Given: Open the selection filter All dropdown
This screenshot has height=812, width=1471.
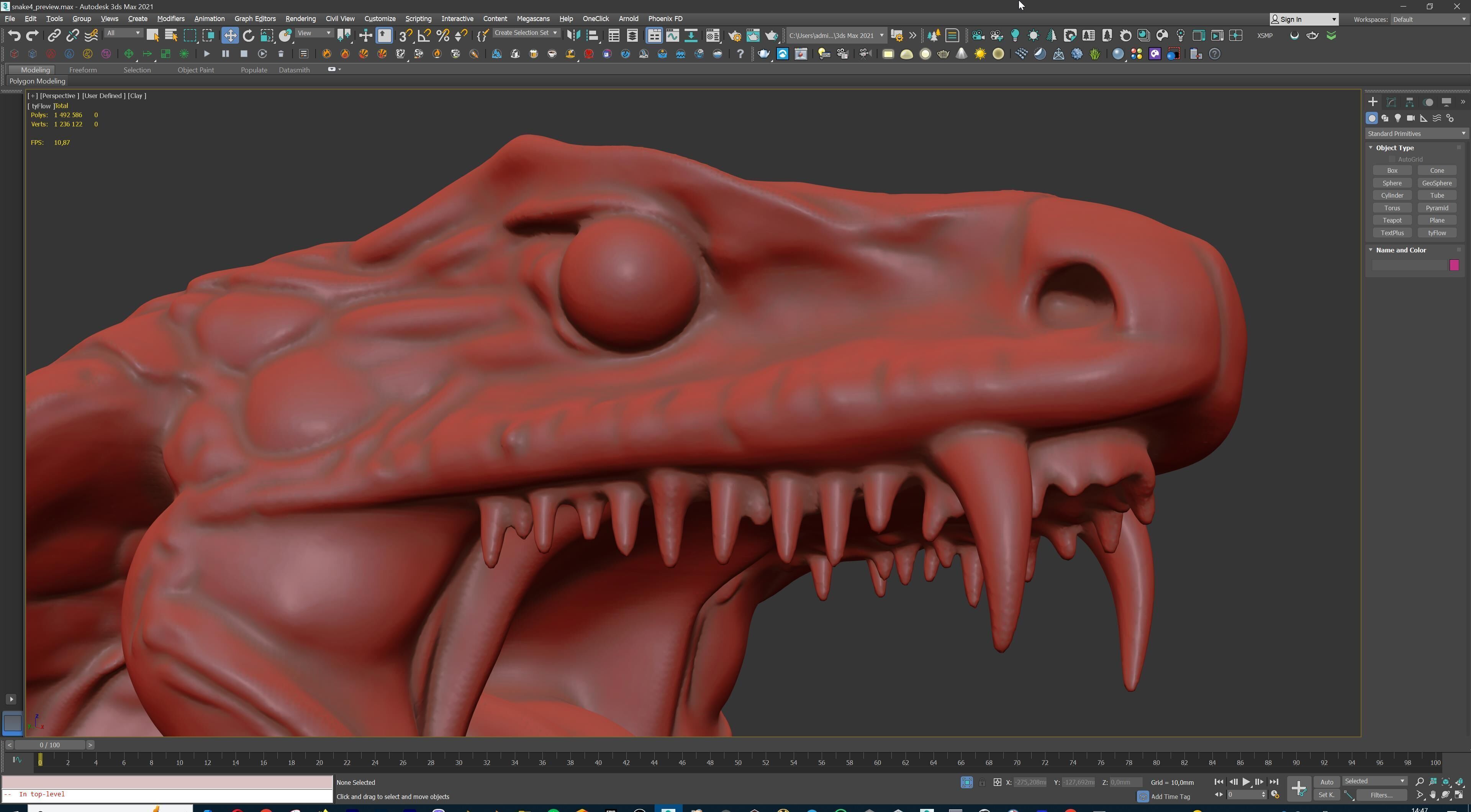Looking at the screenshot, I should point(123,33).
